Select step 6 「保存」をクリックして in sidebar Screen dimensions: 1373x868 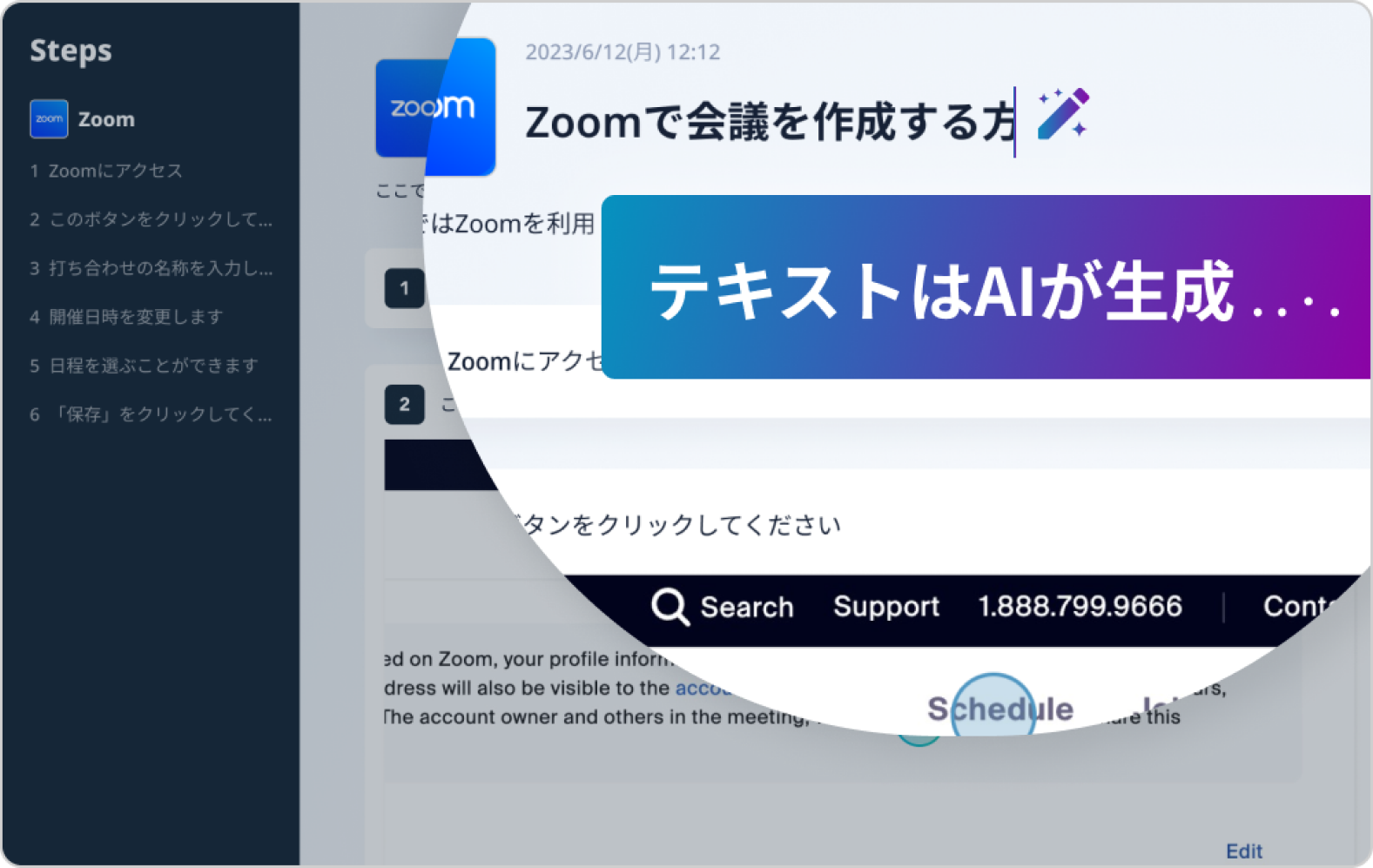[x=151, y=414]
